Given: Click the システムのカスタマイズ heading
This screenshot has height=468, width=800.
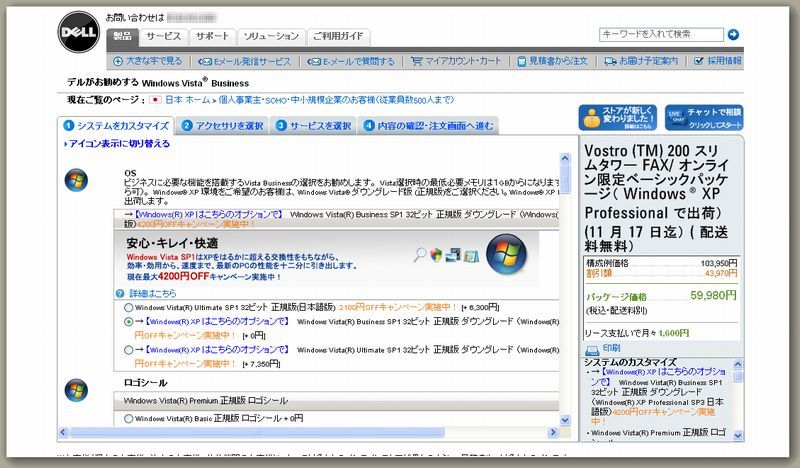Looking at the screenshot, I should click(x=630, y=362).
